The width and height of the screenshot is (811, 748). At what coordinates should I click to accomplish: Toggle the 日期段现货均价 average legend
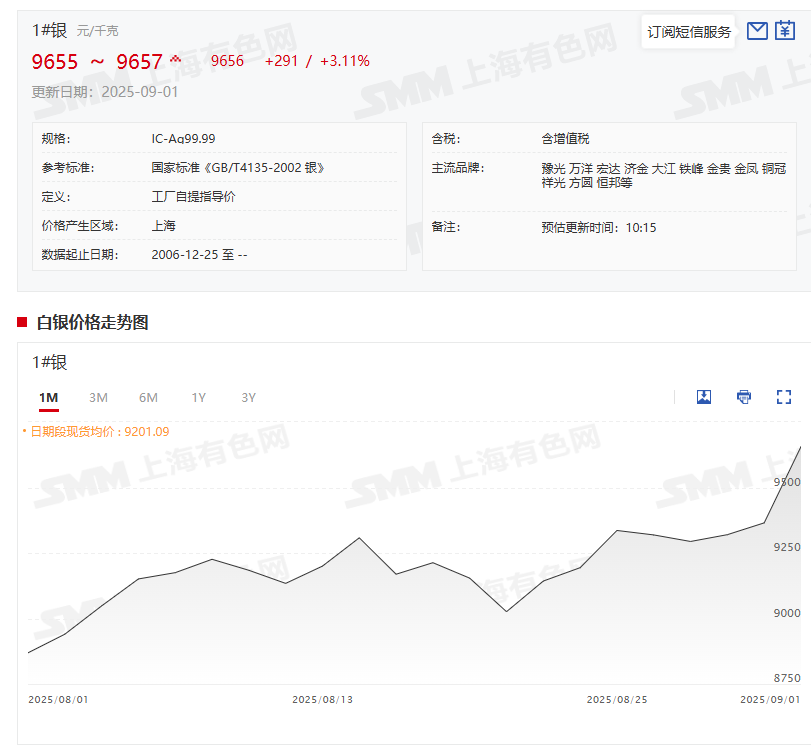(x=96, y=432)
